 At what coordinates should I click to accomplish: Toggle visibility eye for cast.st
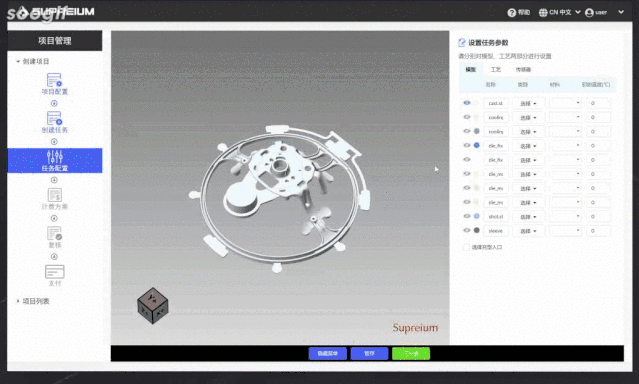(x=467, y=103)
